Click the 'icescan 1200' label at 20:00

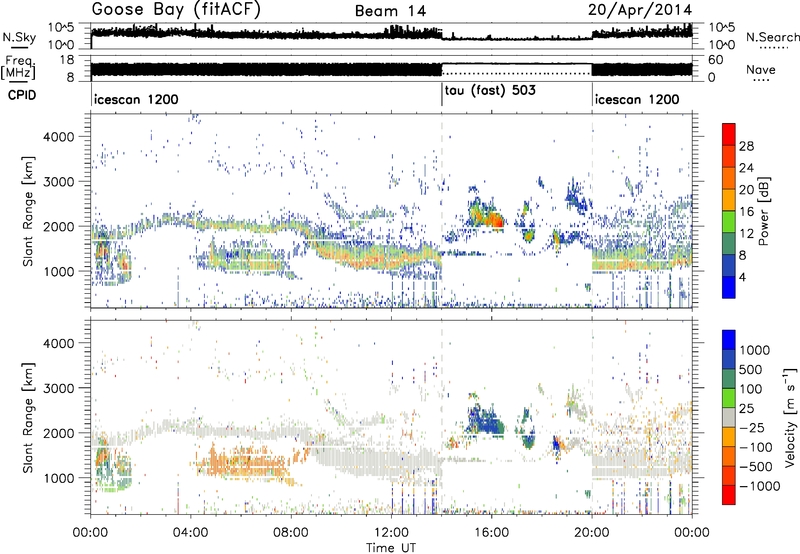(x=637, y=99)
